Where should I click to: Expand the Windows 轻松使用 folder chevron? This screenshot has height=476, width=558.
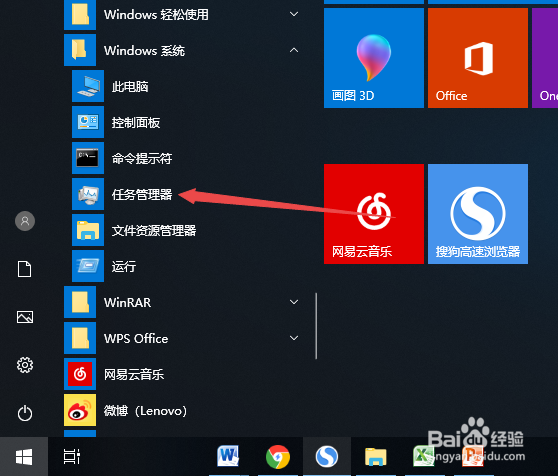294,14
